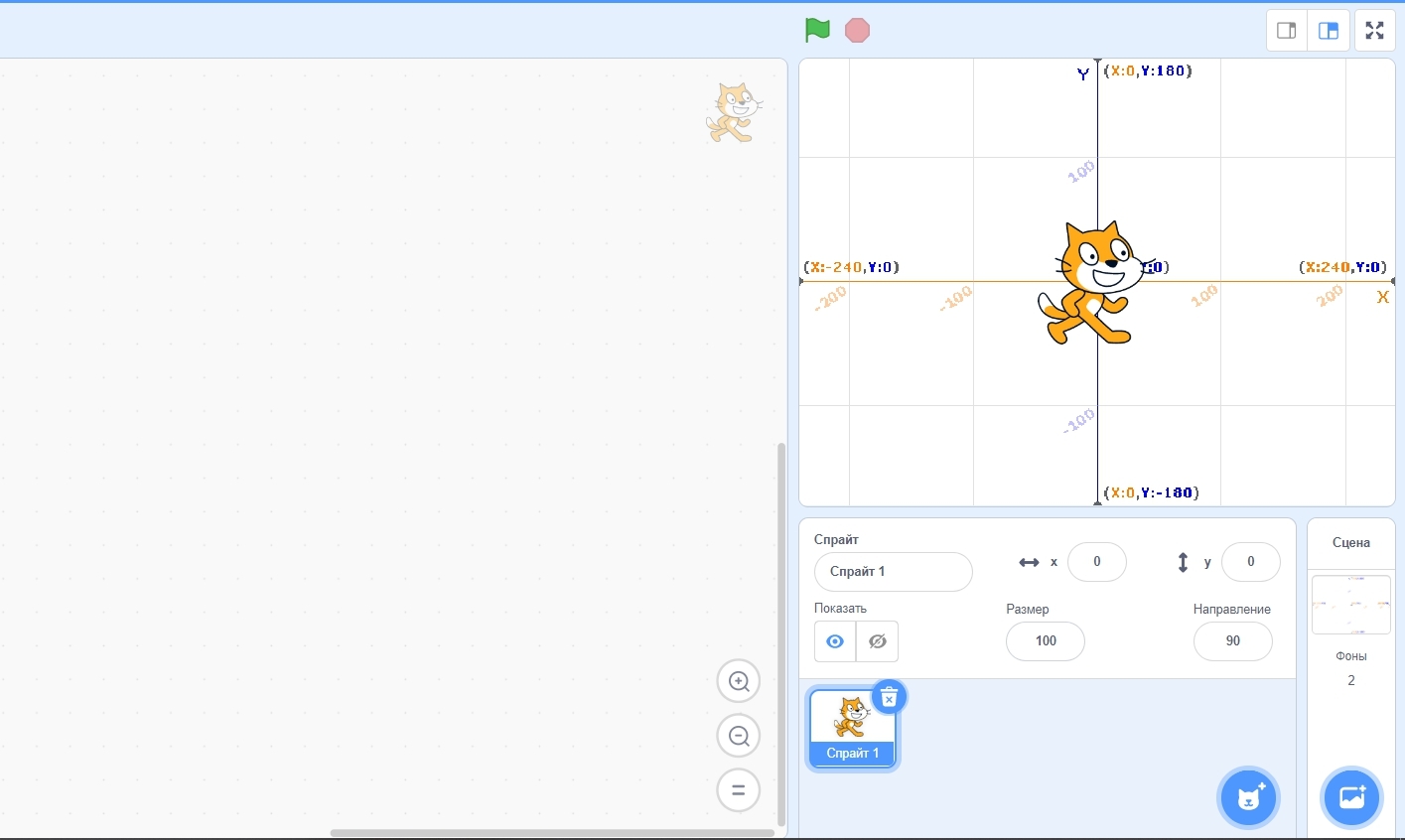The image size is (1405, 840).
Task: Click the vertical y arrows icon
Action: pos(1183,563)
